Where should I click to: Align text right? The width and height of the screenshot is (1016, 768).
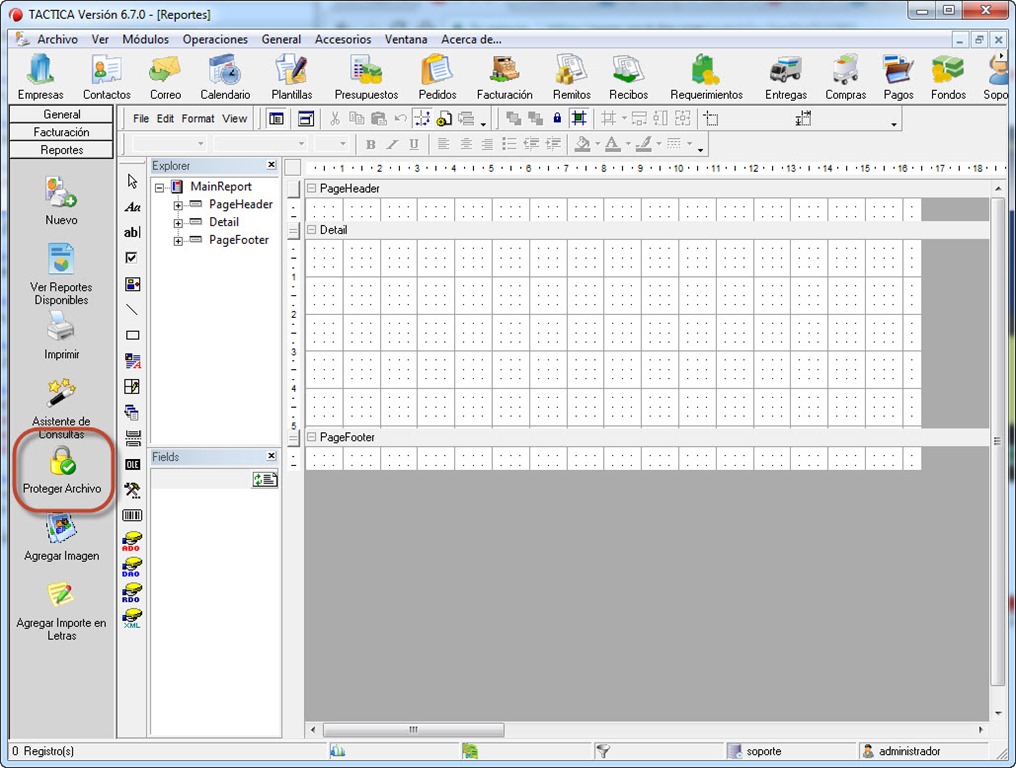[487, 144]
